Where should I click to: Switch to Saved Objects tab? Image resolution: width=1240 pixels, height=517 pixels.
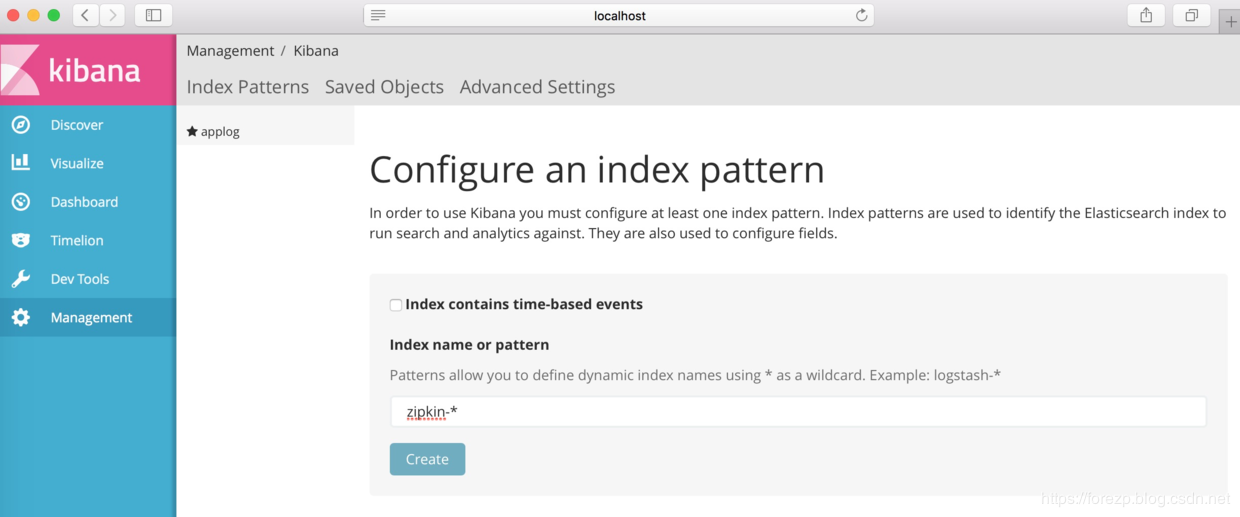(384, 87)
